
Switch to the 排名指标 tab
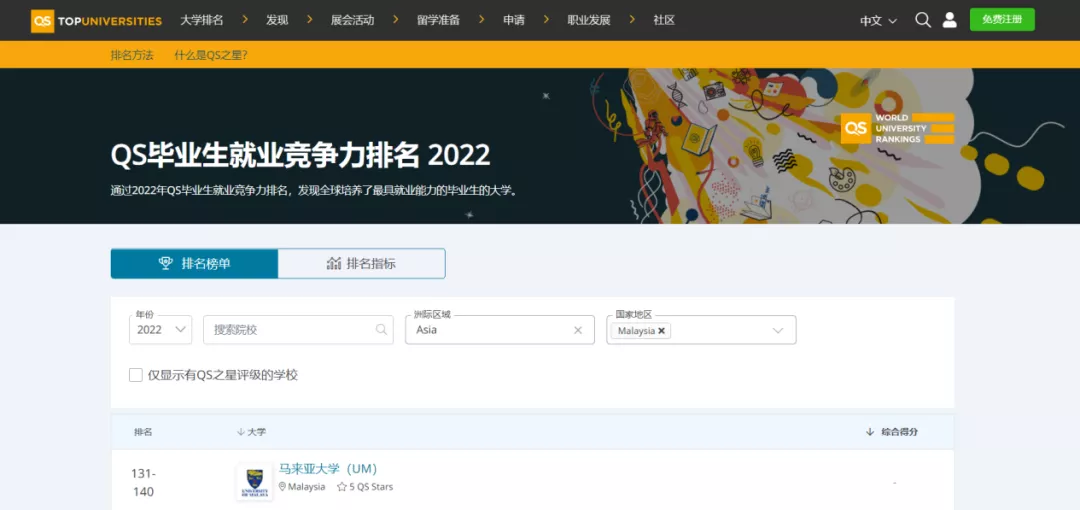[x=362, y=263]
